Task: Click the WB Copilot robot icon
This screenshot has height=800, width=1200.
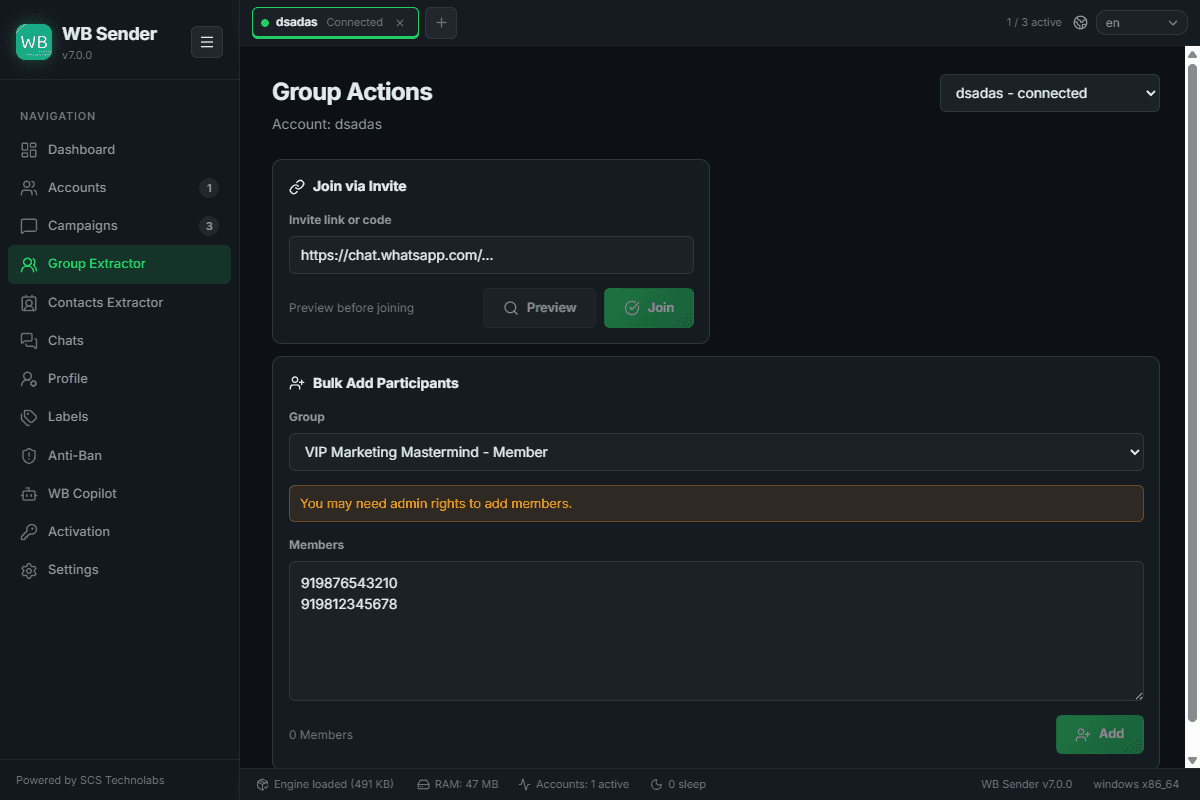Action: (x=29, y=494)
